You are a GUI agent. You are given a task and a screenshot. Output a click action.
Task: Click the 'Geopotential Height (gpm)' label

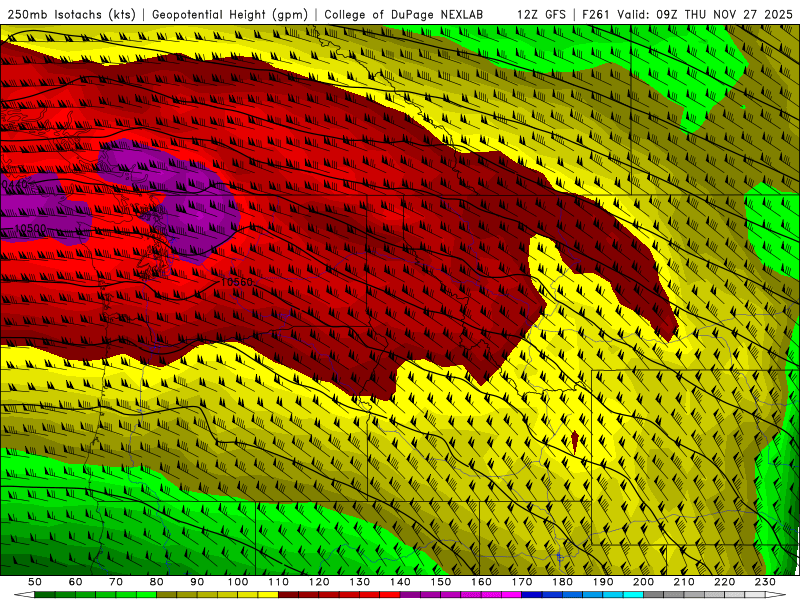click(x=230, y=15)
